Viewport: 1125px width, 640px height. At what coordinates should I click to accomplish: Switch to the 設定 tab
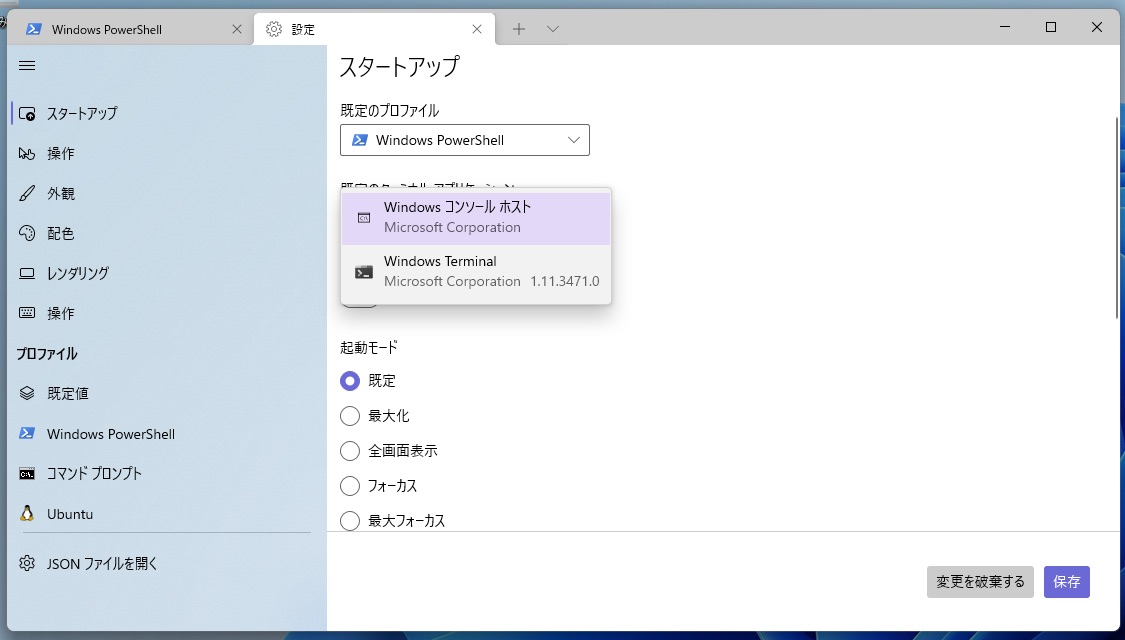[375, 29]
